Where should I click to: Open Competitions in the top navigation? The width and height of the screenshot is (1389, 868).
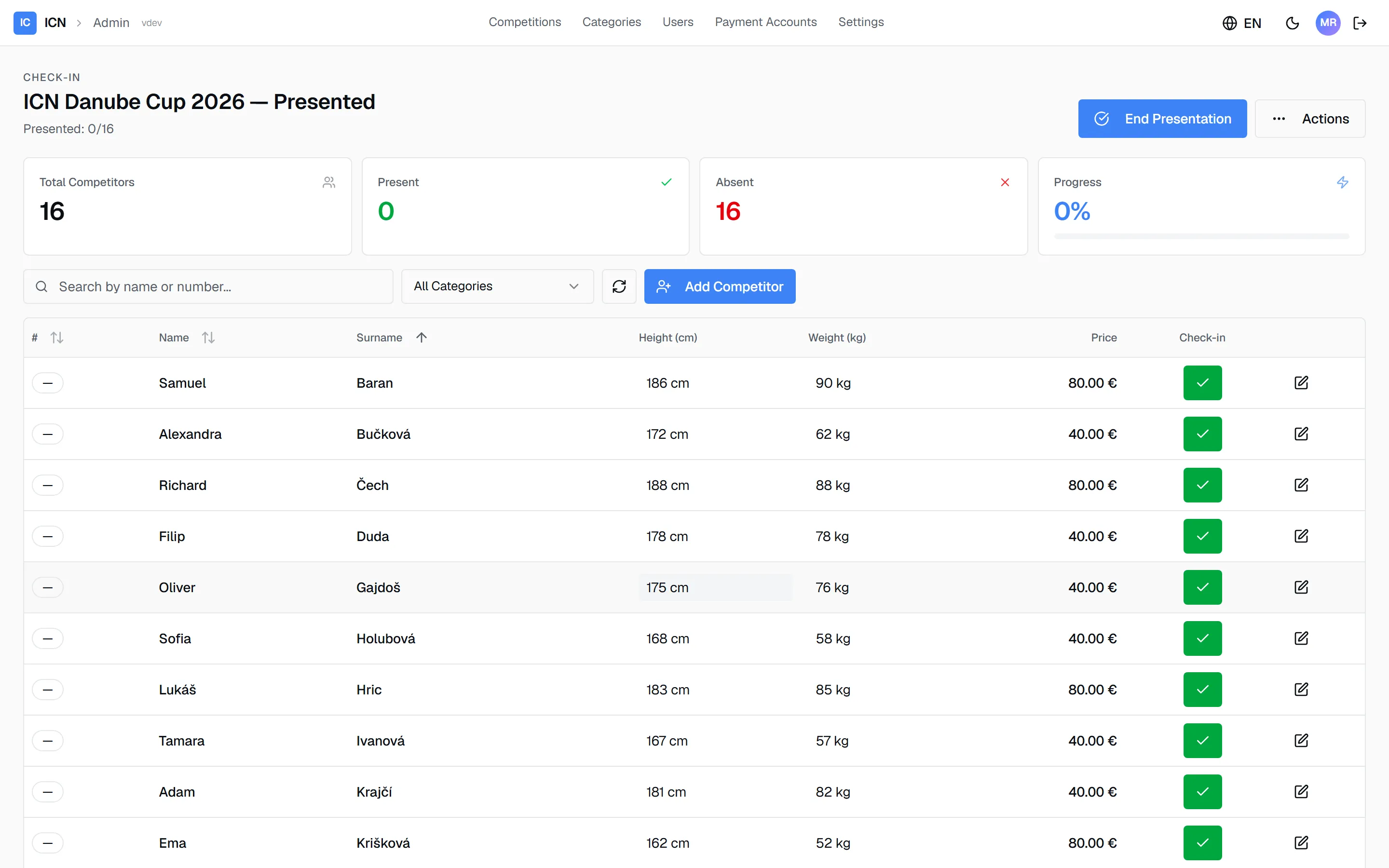525,22
